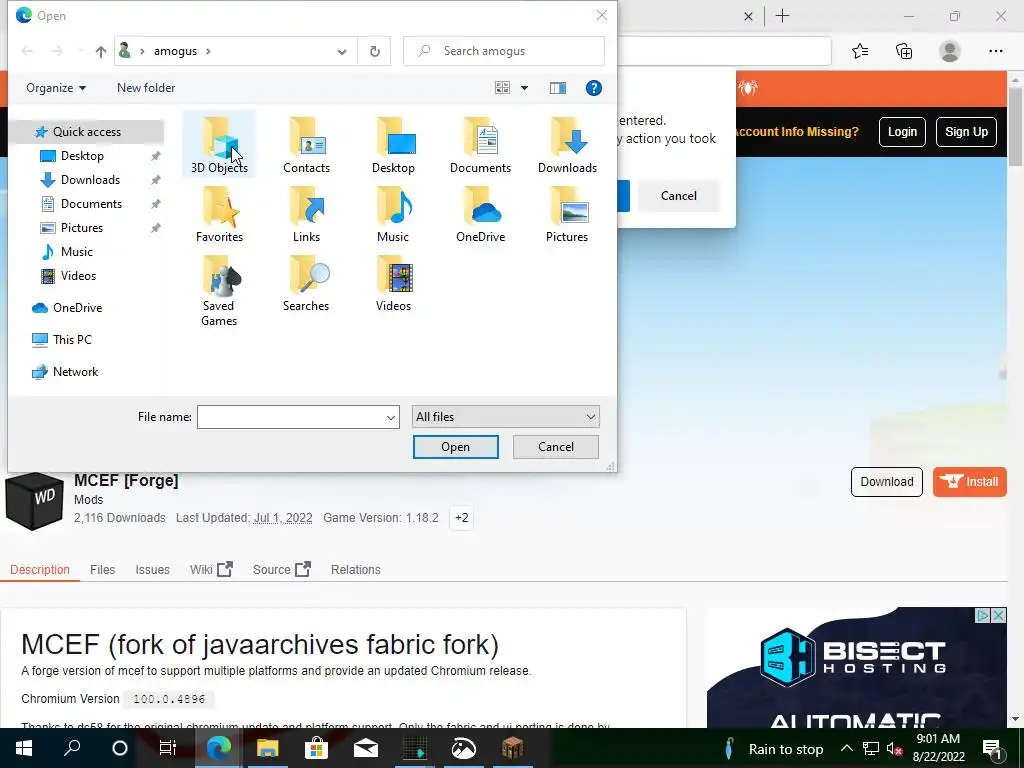Select This PC in navigation pane
This screenshot has height=768, width=1024.
click(72, 340)
